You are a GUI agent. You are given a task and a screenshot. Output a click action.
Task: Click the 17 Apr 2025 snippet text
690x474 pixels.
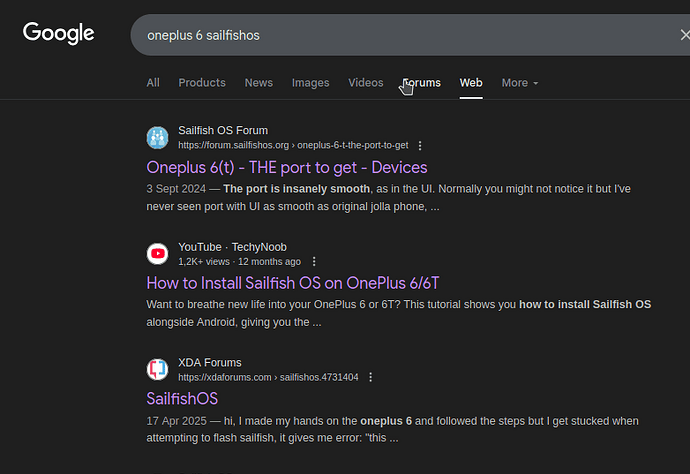point(393,430)
